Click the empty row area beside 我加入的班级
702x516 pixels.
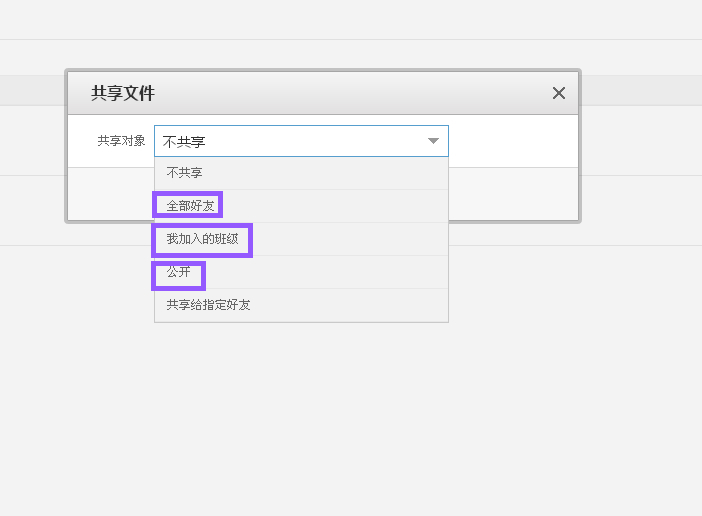(350, 239)
